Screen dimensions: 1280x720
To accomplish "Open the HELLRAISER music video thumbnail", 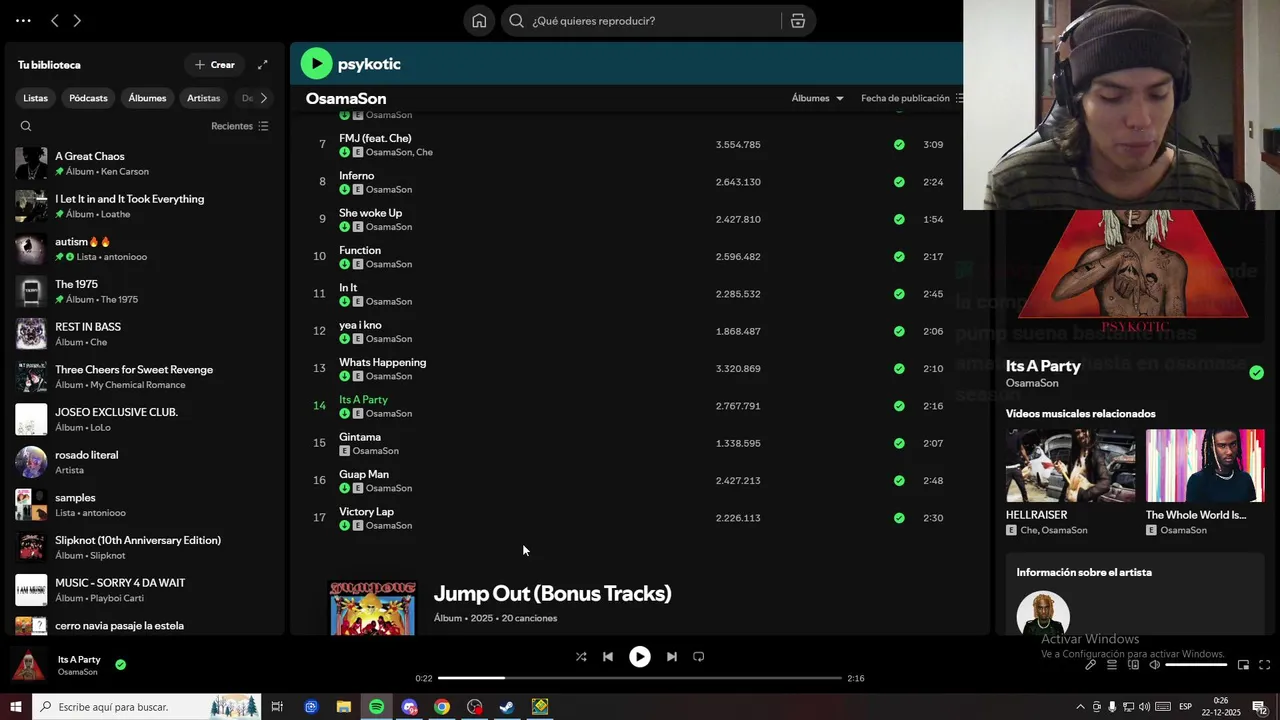I will 1071,466.
